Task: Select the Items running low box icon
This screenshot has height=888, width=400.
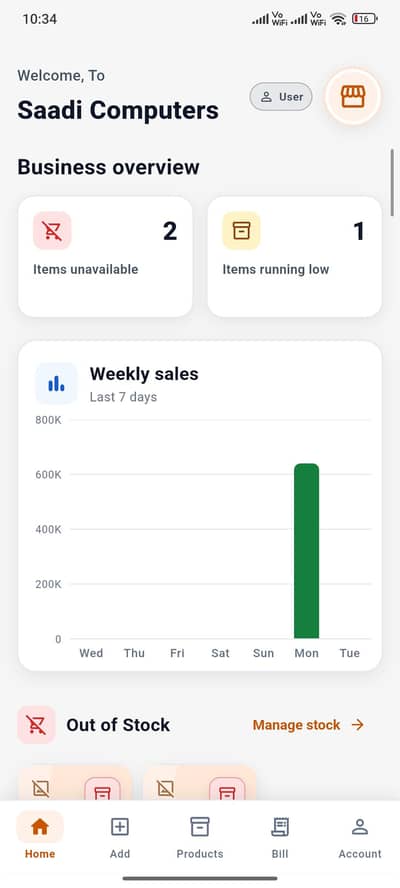Action: [x=241, y=230]
